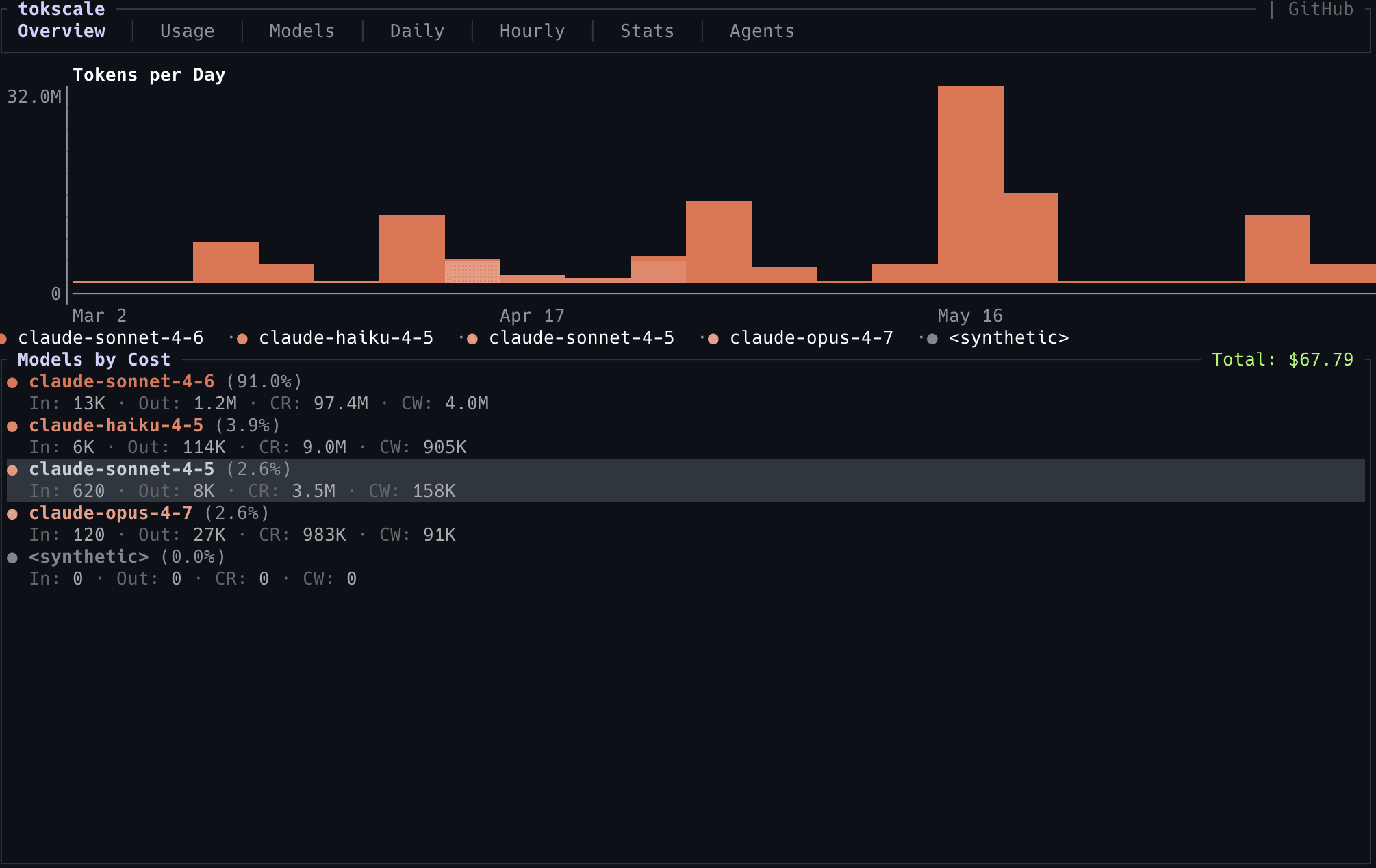
Task: Click the gray <synthetic> legend dot
Action: [932, 339]
